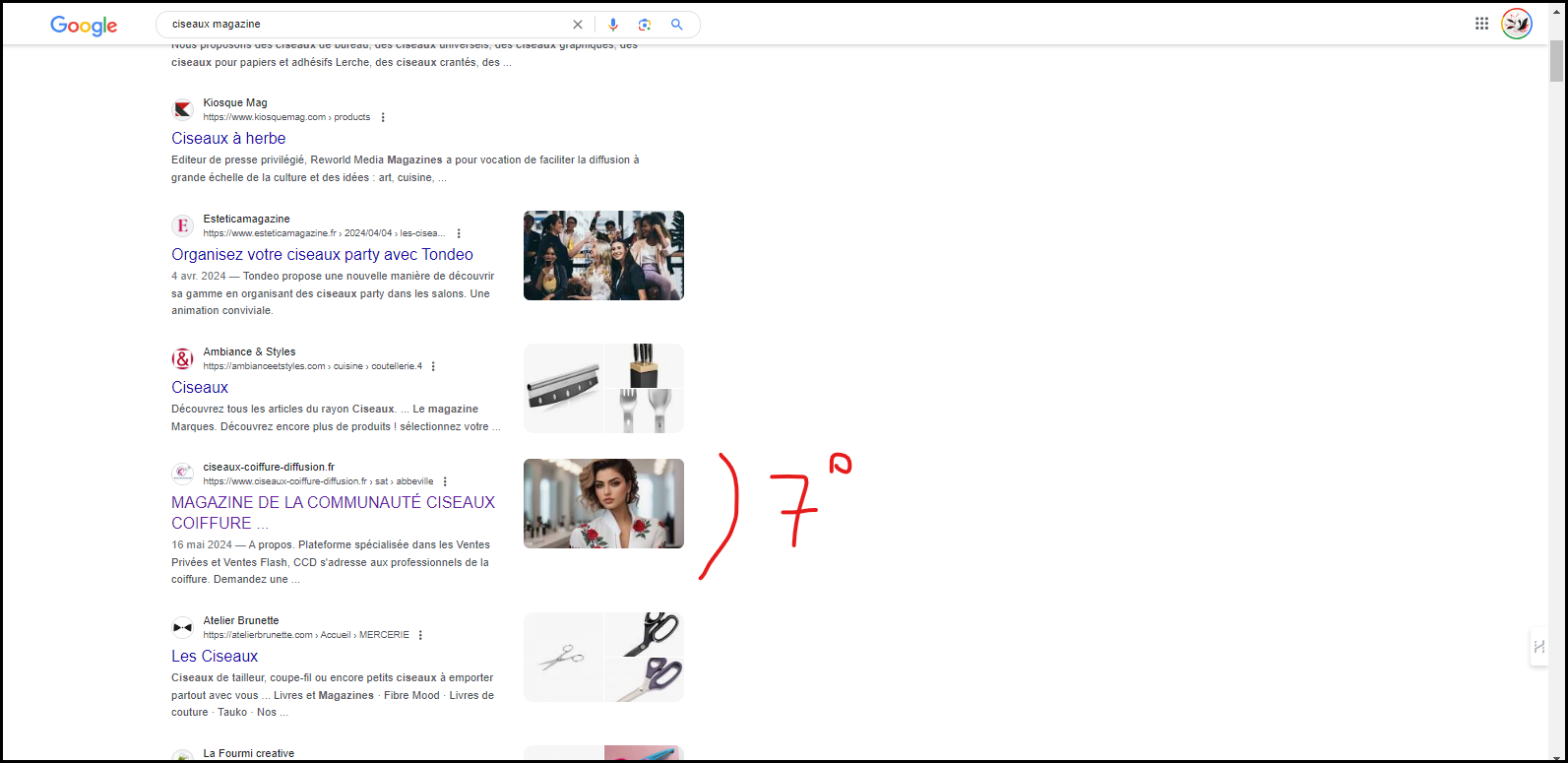Screen dimensions: 1568x763
Task: Open more options for Atelier Brunette result
Action: (420, 635)
